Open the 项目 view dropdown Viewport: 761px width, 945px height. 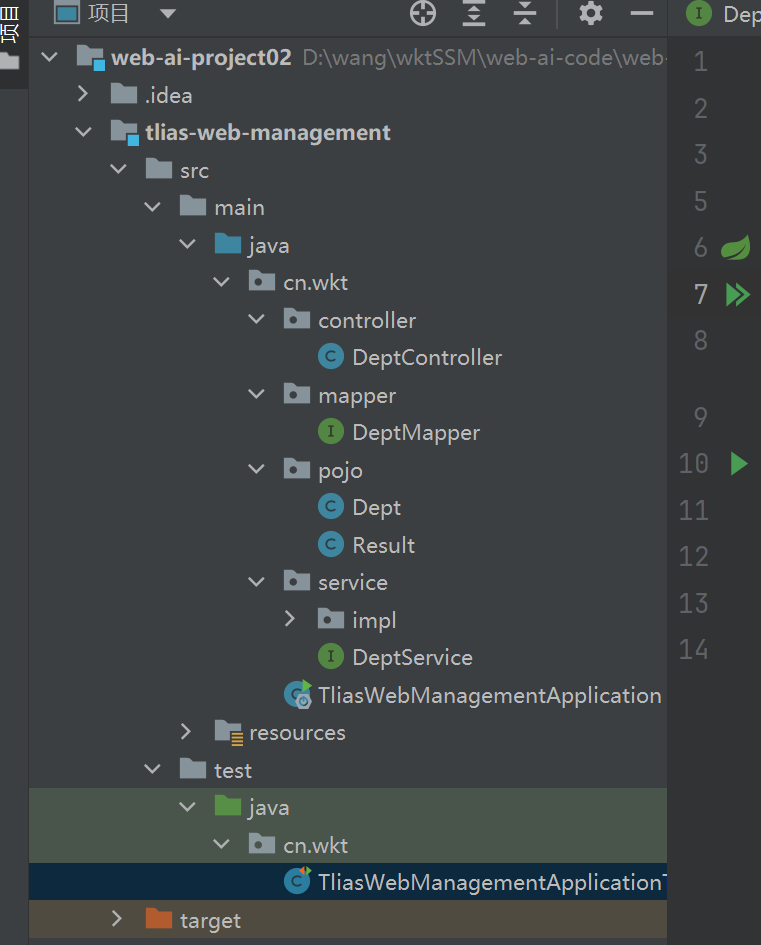(x=167, y=13)
